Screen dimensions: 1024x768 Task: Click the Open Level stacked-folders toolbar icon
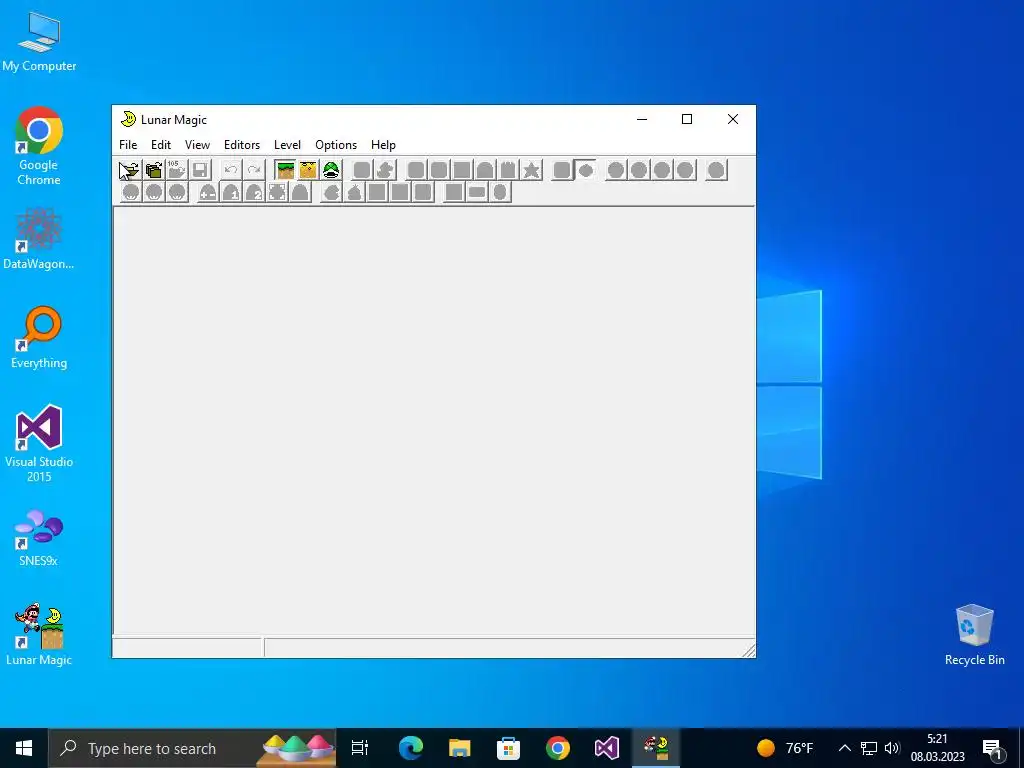(x=153, y=170)
